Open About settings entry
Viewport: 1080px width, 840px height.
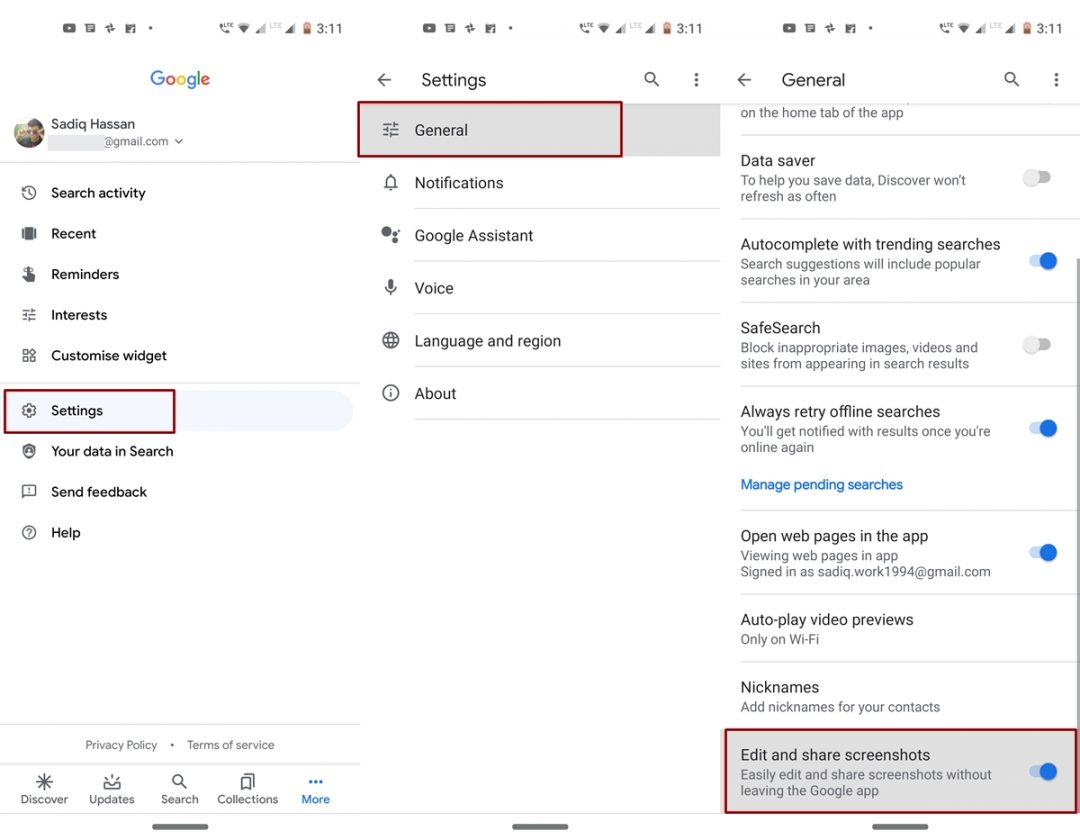pos(540,393)
